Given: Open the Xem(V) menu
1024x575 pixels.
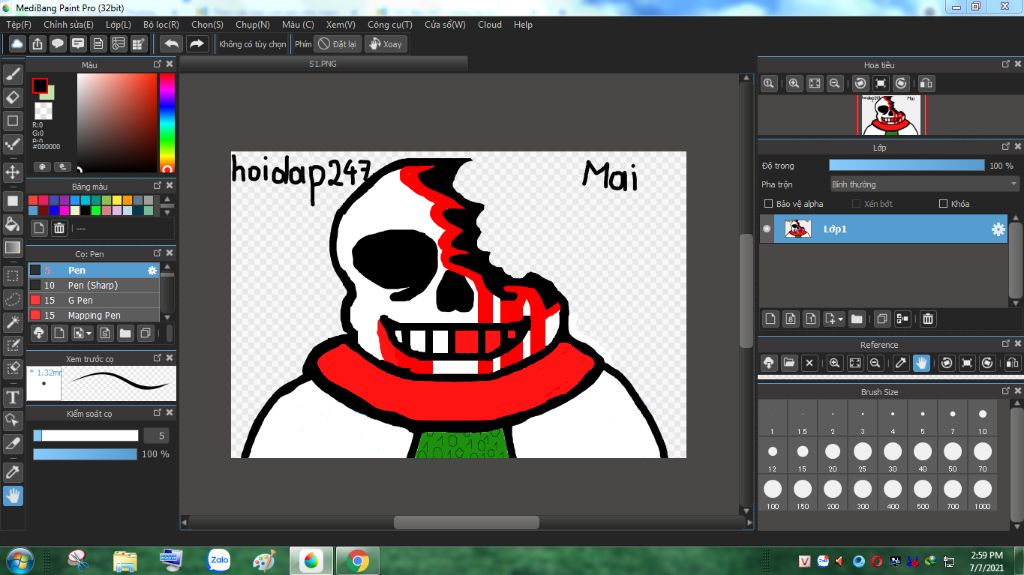Looking at the screenshot, I should point(341,25).
